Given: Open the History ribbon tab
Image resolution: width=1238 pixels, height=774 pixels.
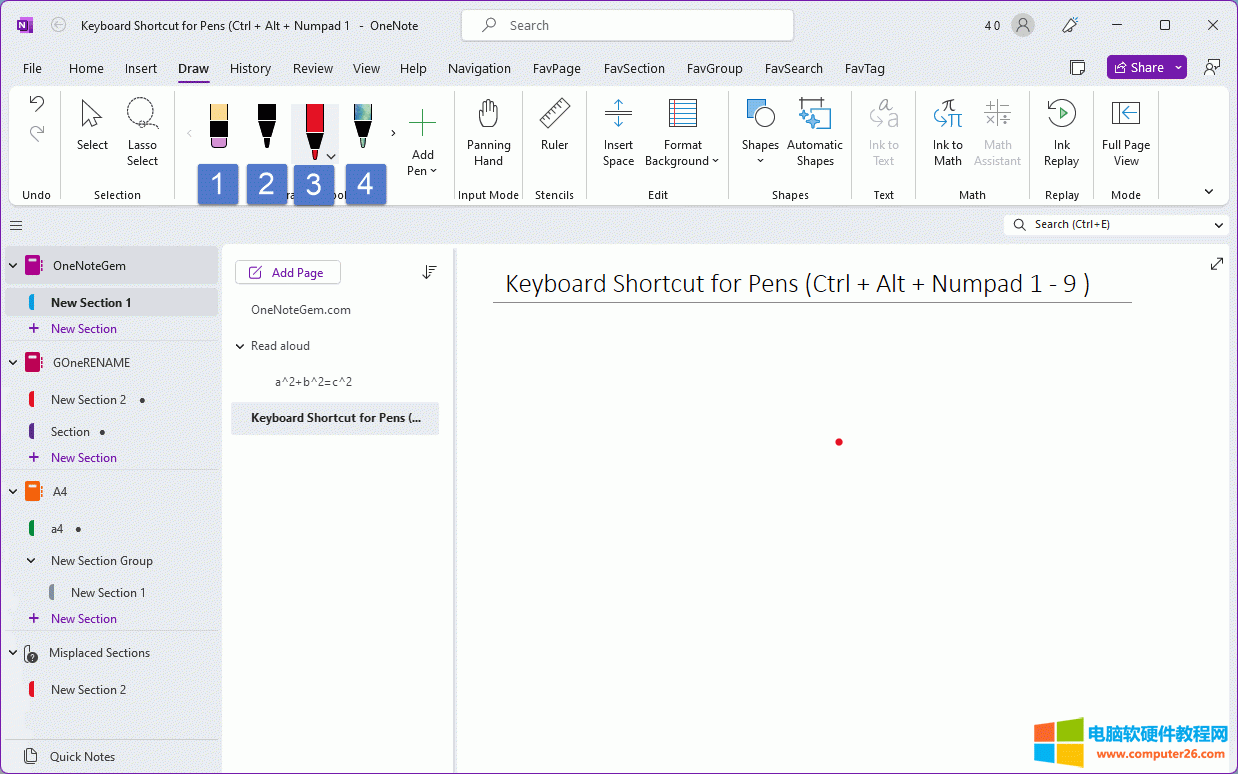Looking at the screenshot, I should tap(250, 68).
